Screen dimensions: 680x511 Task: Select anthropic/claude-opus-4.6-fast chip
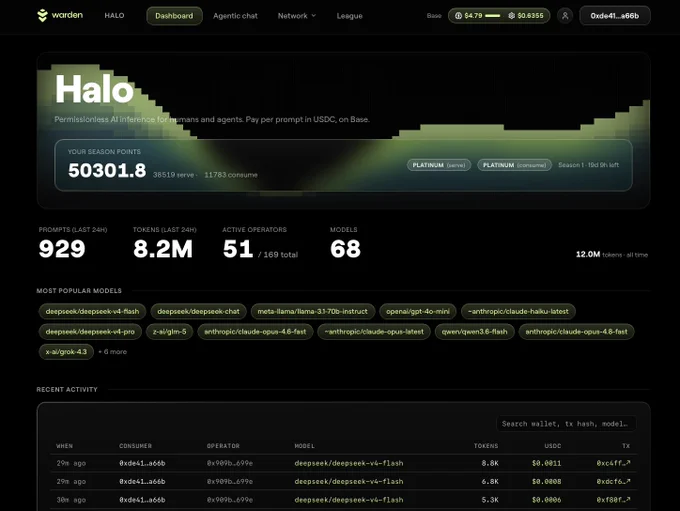(255, 332)
